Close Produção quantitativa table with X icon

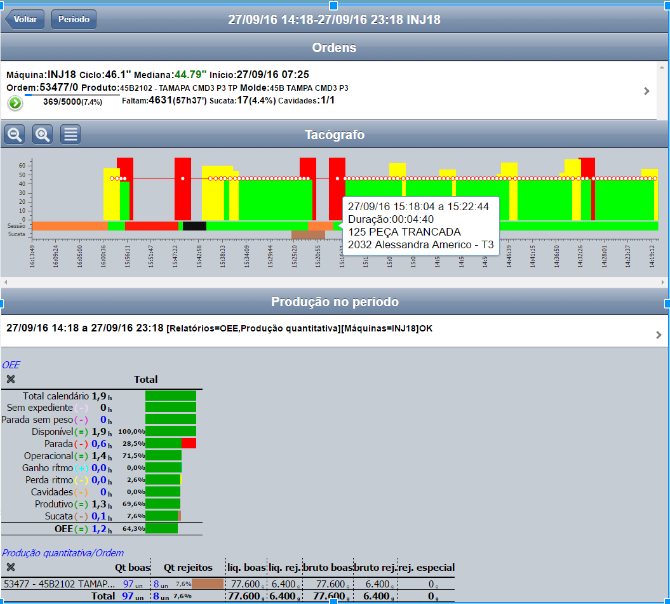[11, 567]
